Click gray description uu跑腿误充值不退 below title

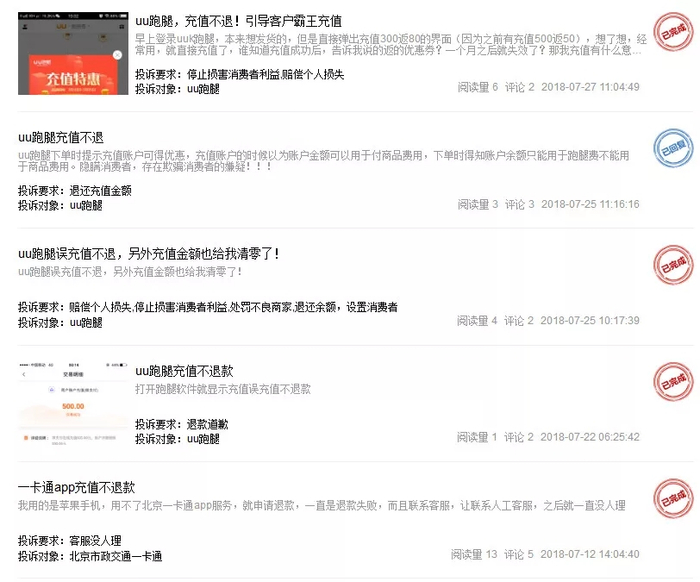[130, 272]
